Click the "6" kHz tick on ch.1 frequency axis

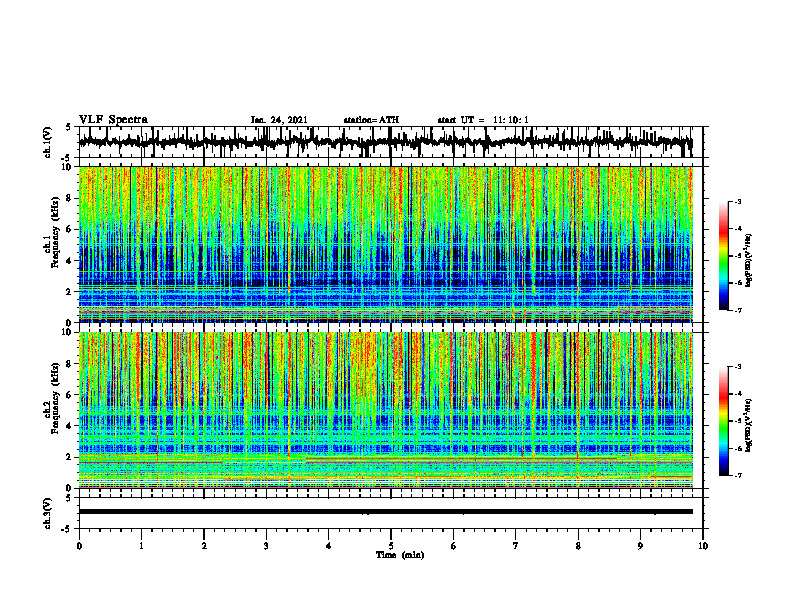pyautogui.click(x=70, y=229)
